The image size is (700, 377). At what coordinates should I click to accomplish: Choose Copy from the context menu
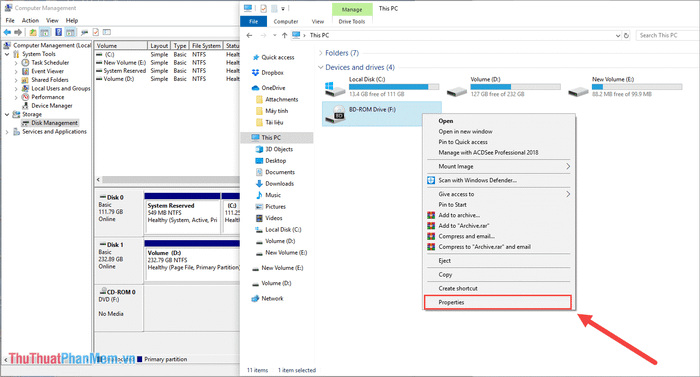click(x=445, y=275)
